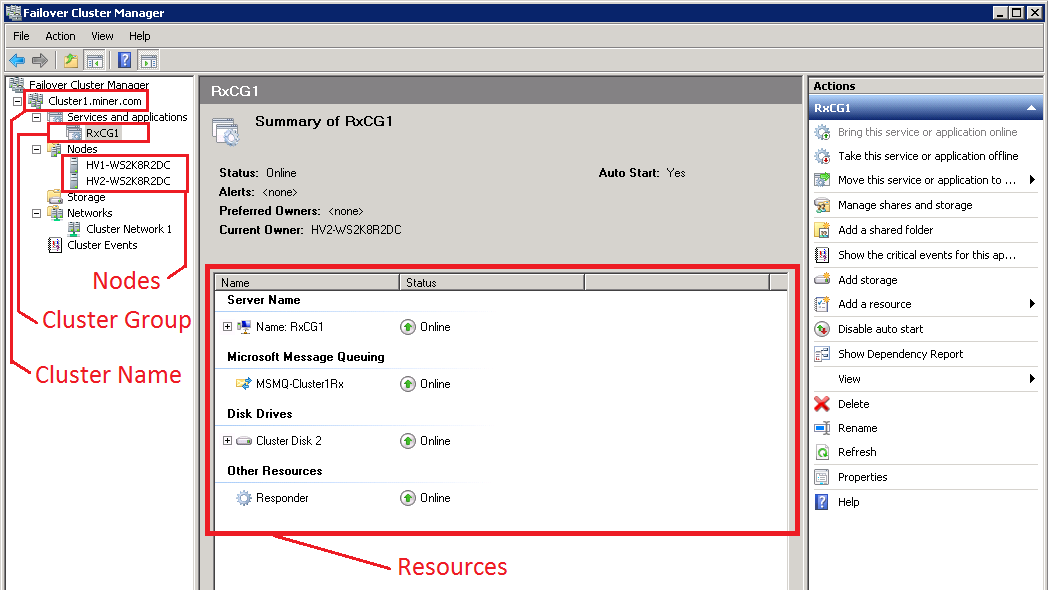This screenshot has height=590, width=1048.
Task: Select the HV1-WS2K8R2DC node
Action: click(127, 165)
